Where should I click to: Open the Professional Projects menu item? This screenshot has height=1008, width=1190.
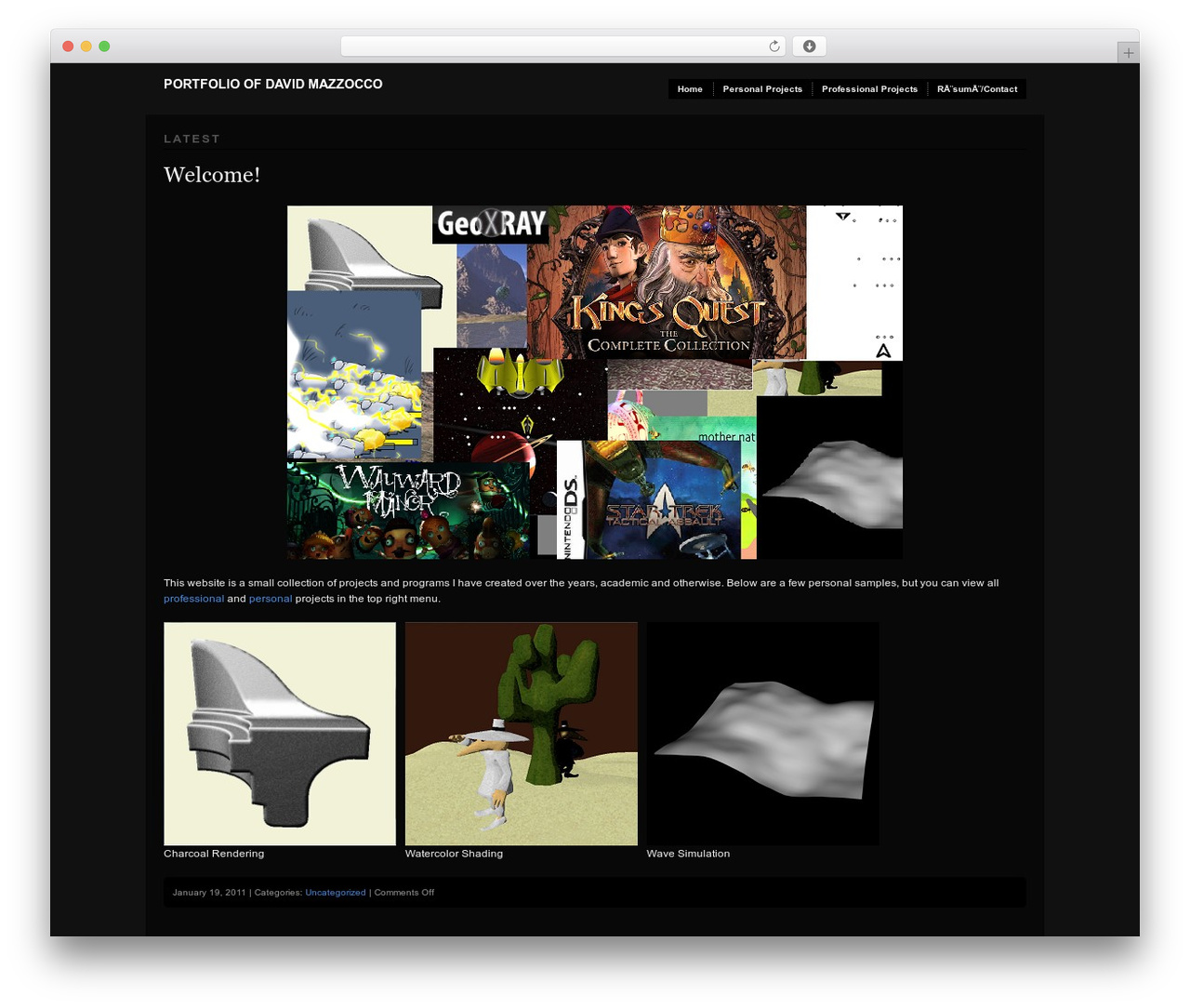point(869,89)
